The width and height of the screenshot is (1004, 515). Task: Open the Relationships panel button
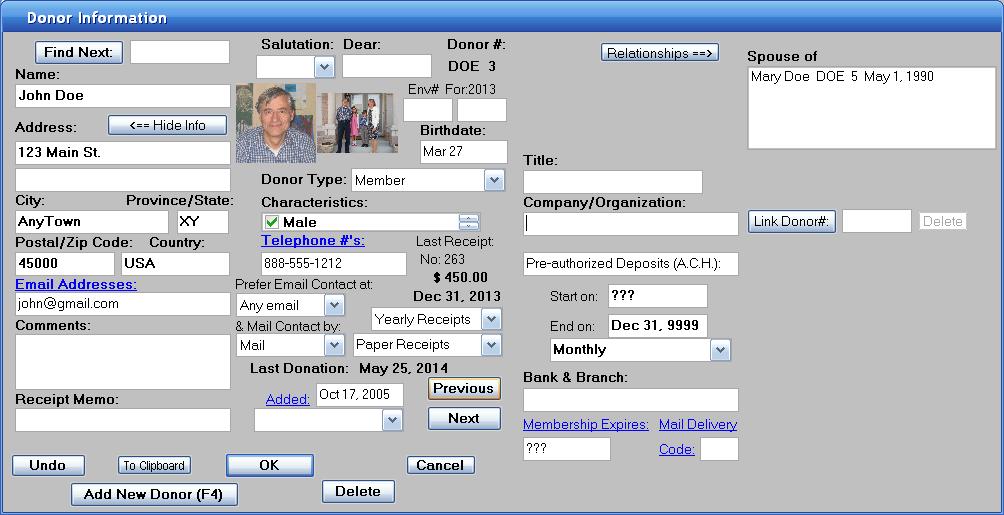tap(660, 53)
